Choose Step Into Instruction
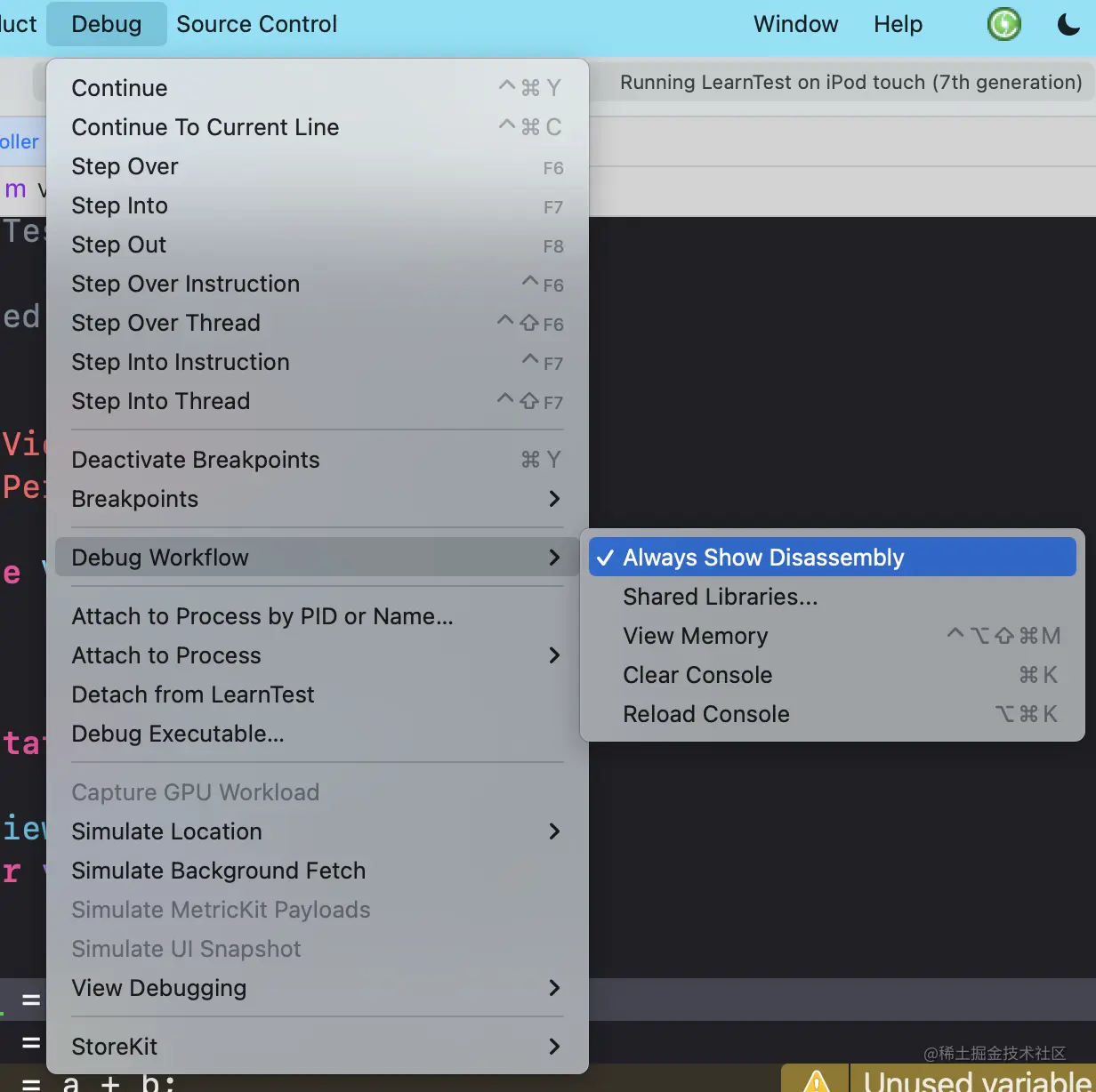 click(x=318, y=362)
